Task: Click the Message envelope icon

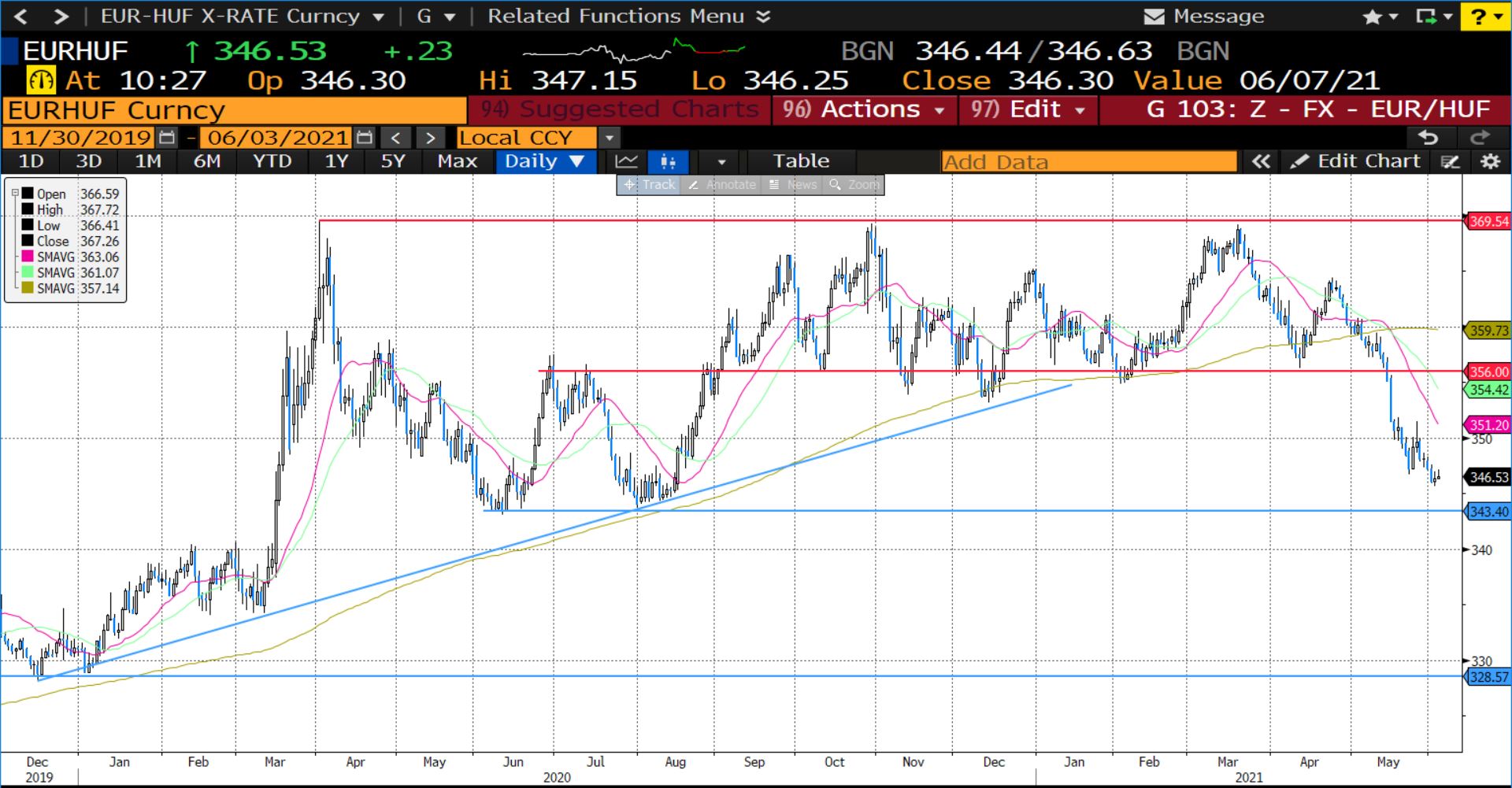Action: pos(1154,17)
